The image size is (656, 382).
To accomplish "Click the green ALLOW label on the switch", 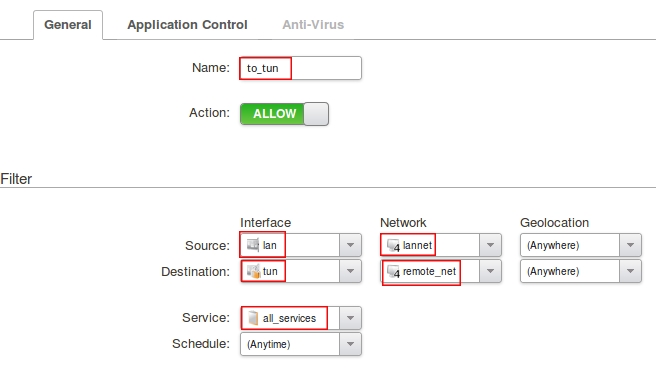I will (x=274, y=114).
